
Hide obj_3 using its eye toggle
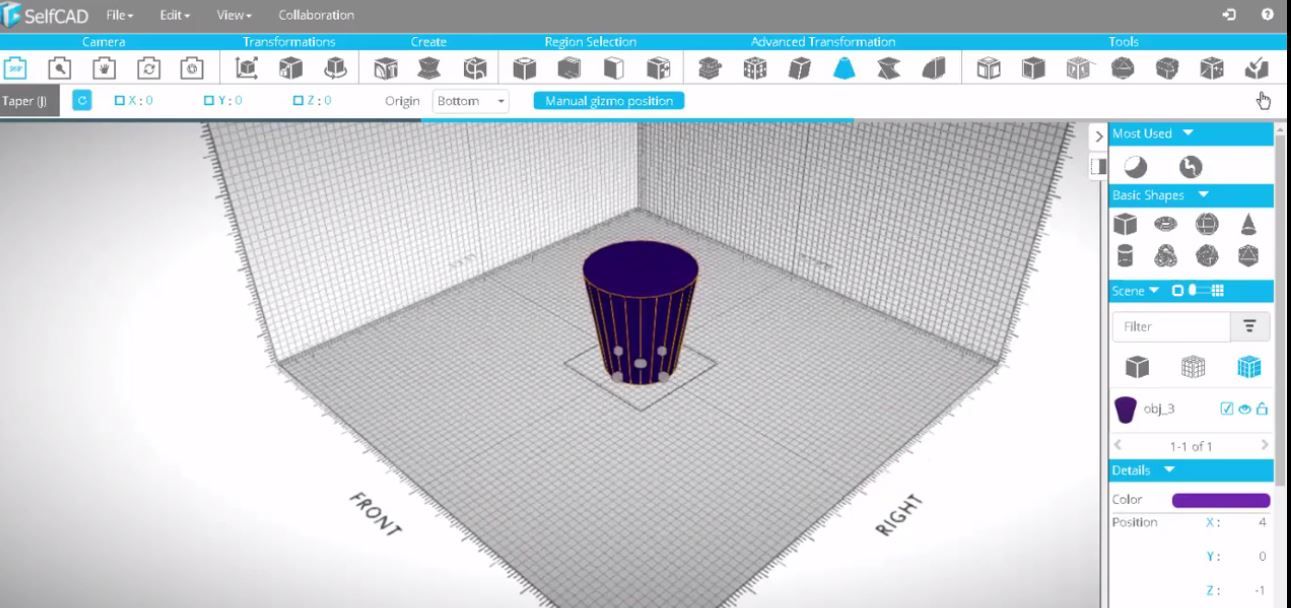(x=1246, y=408)
